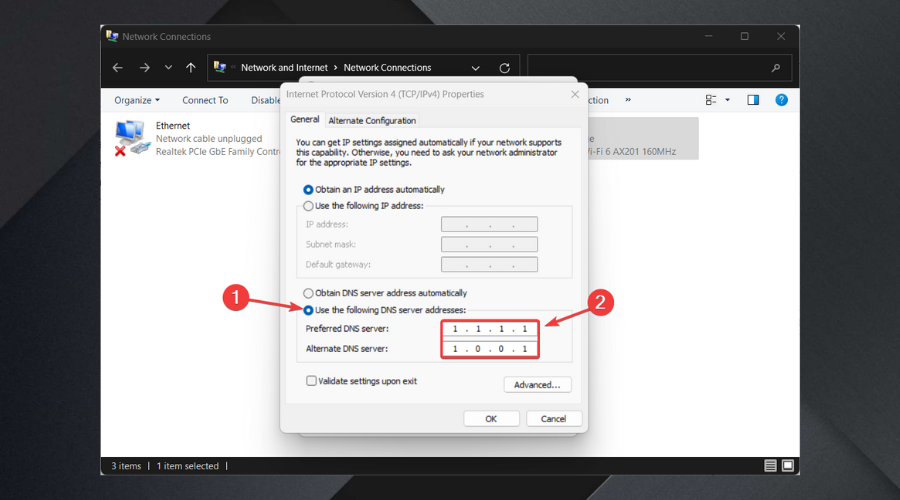Screen dimensions: 900x500
Task: Click the Preferred DNS server field
Action: pos(490,329)
